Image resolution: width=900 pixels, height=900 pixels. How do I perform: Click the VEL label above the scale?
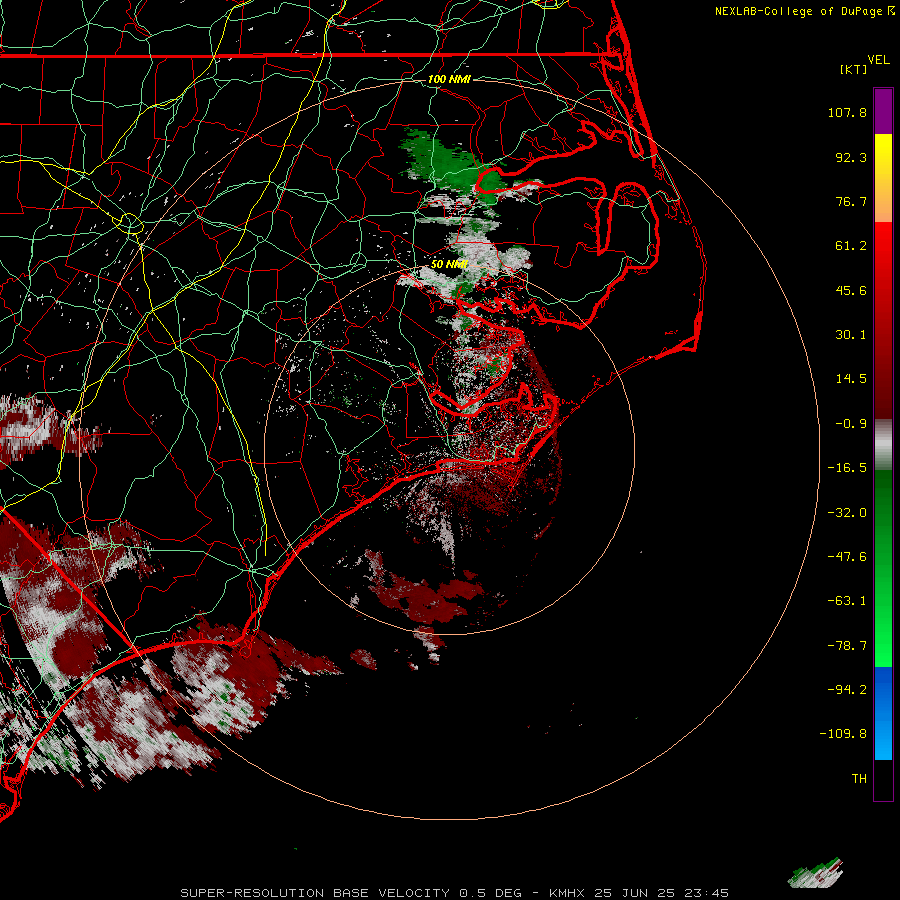pyautogui.click(x=878, y=59)
